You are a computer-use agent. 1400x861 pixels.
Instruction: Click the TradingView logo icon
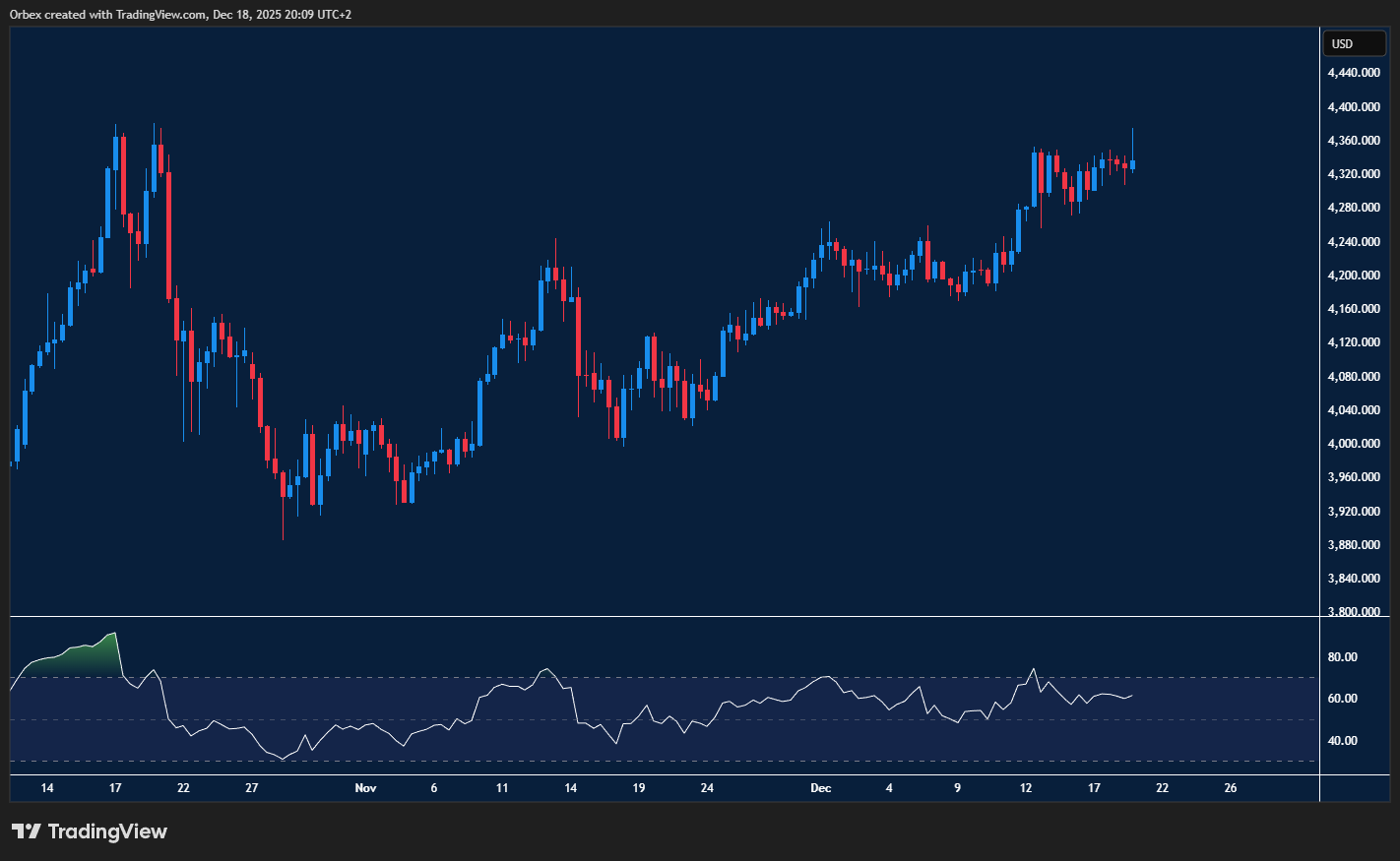27,831
